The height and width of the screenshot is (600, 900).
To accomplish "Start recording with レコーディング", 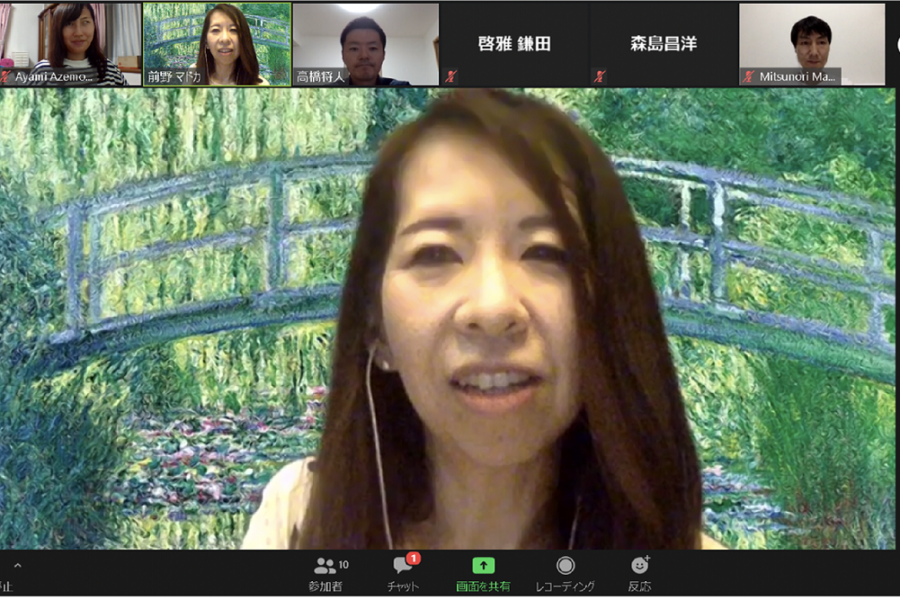I will (565, 574).
